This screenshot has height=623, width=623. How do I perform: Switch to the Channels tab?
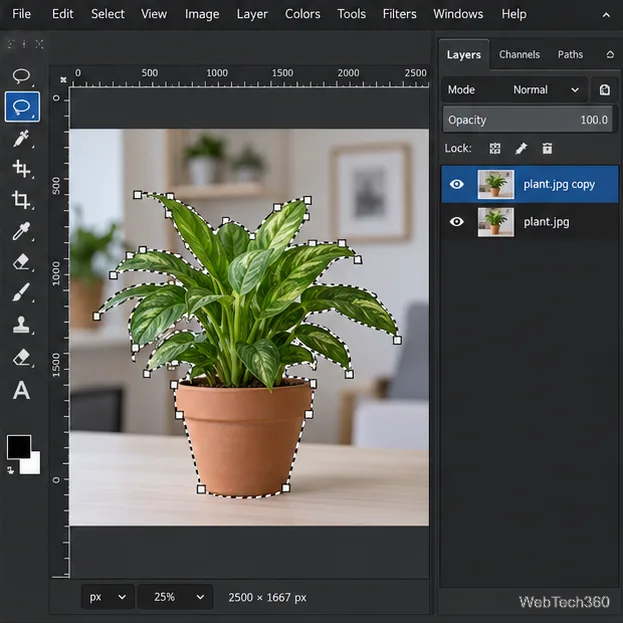tap(519, 54)
